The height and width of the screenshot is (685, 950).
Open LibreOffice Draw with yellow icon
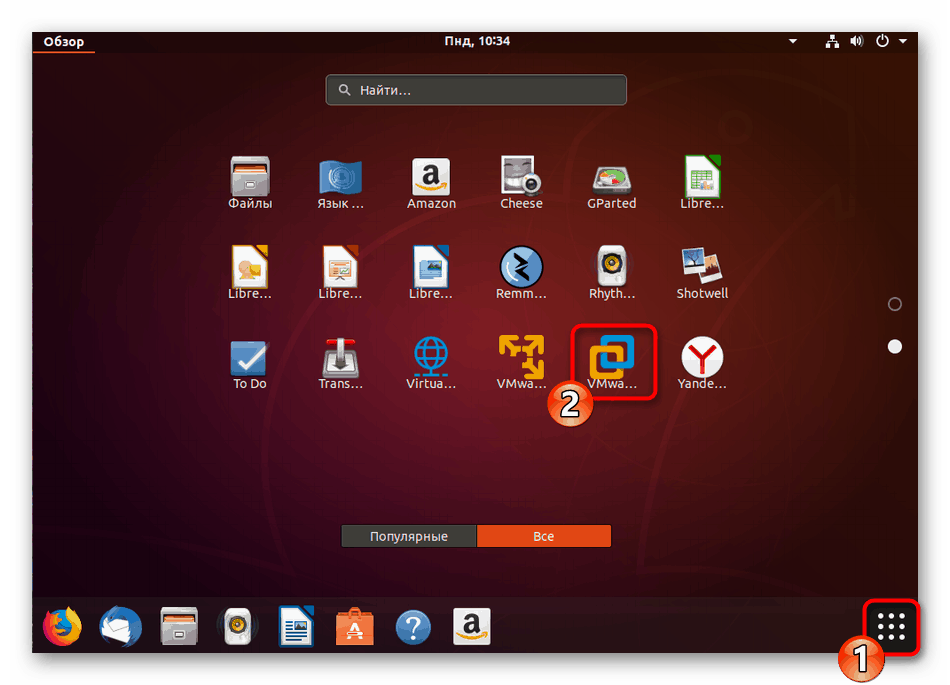tap(250, 273)
